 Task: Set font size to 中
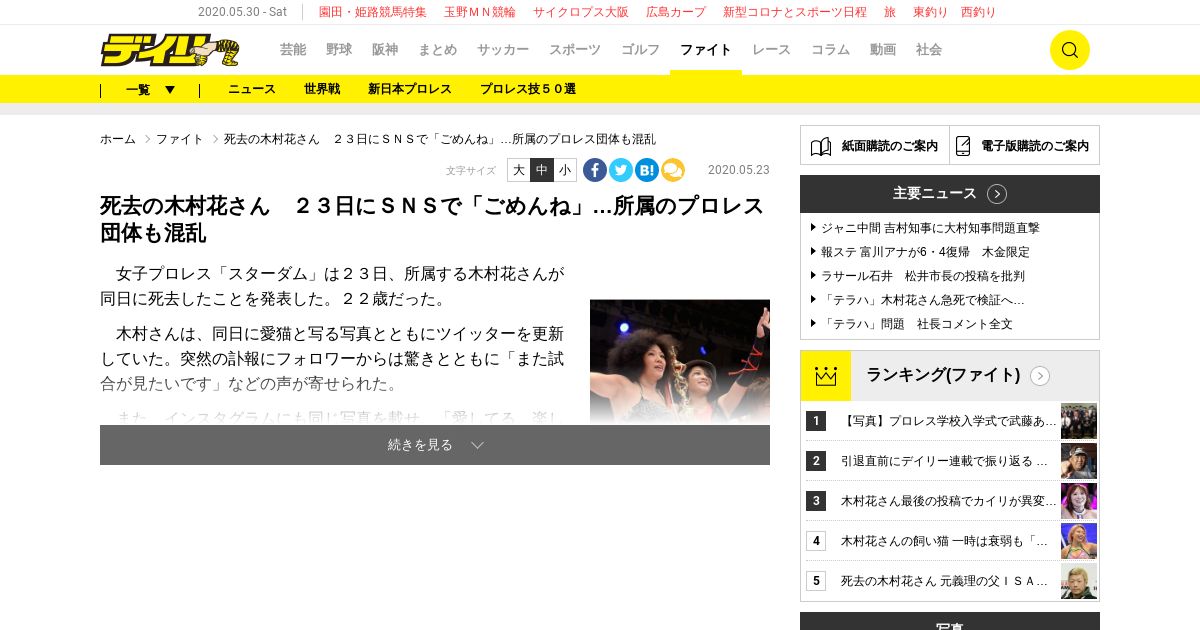click(541, 170)
